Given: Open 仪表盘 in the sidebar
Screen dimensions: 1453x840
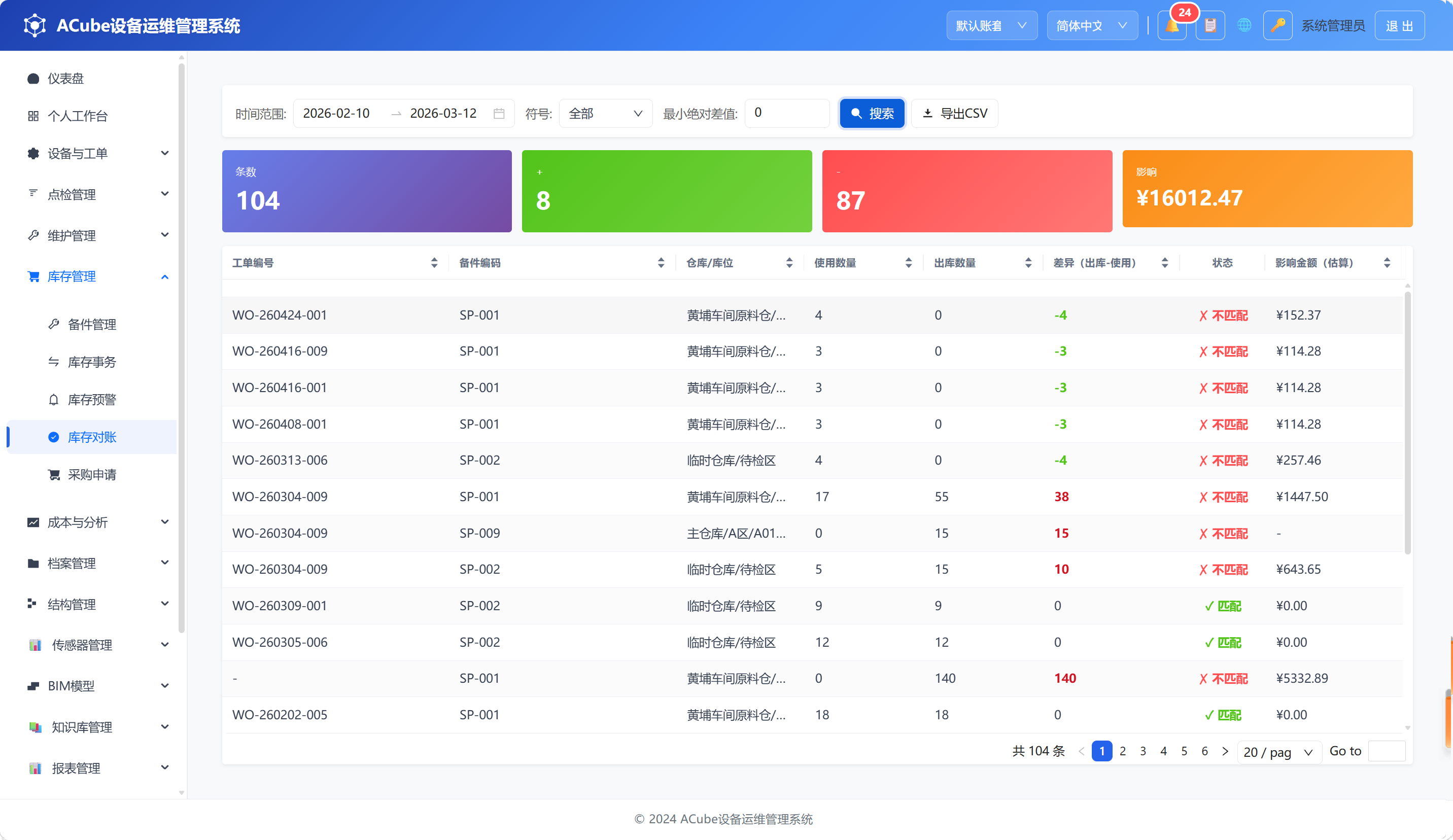Looking at the screenshot, I should tap(92, 79).
